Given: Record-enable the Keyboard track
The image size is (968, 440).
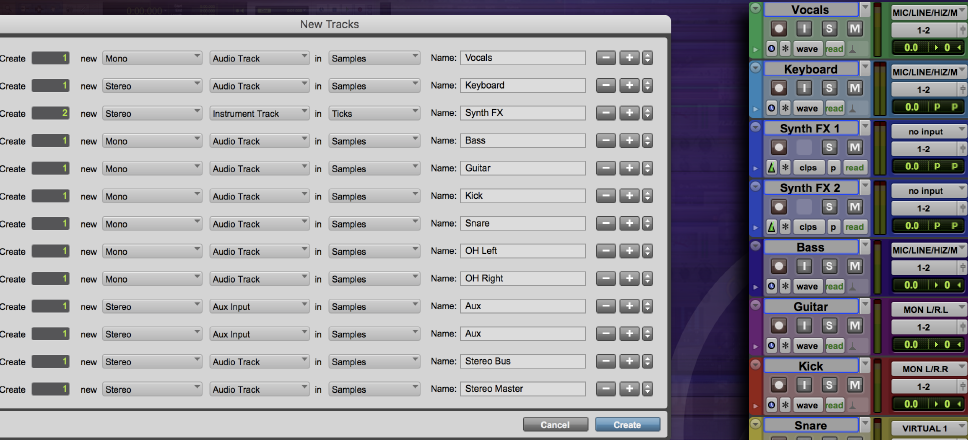Looking at the screenshot, I should point(779,88).
